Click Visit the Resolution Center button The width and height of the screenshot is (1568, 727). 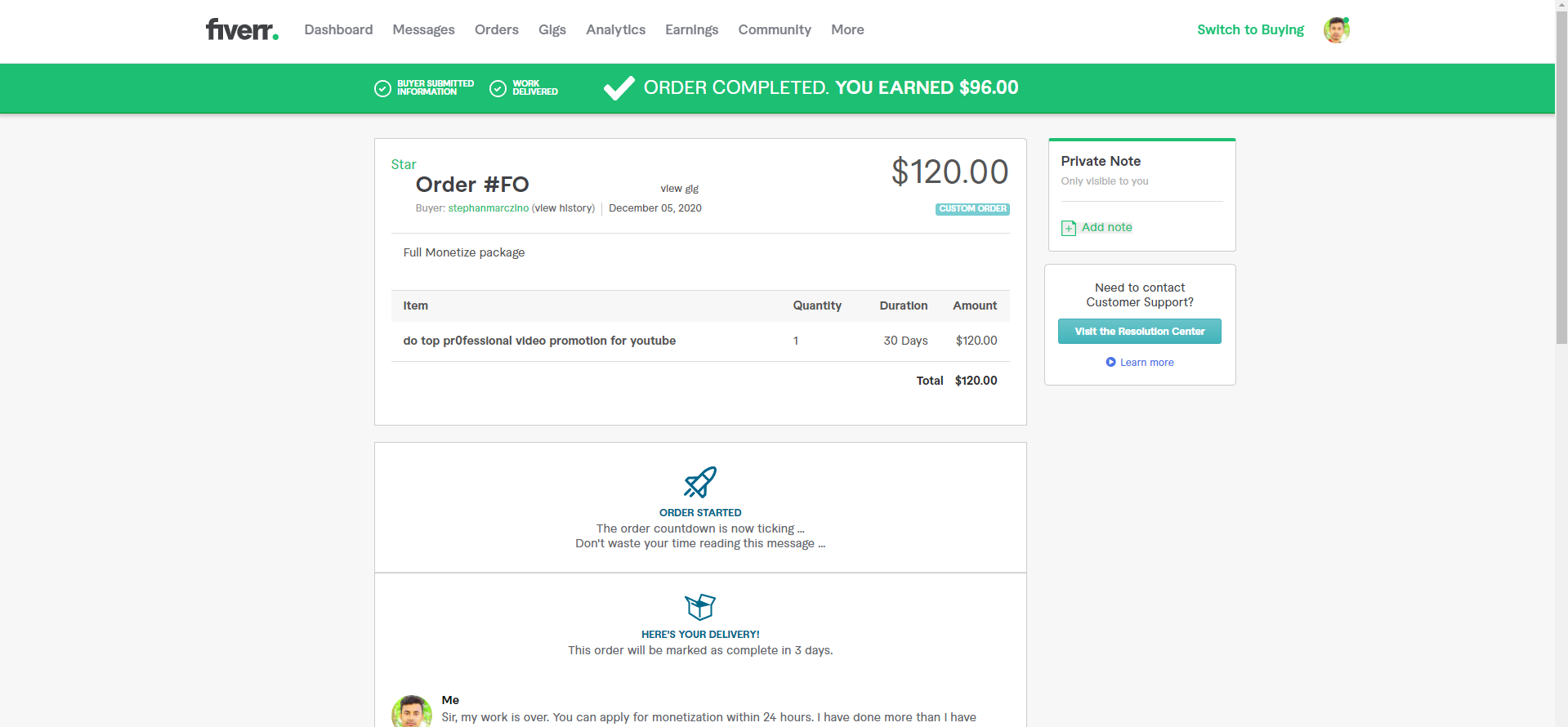tap(1139, 331)
